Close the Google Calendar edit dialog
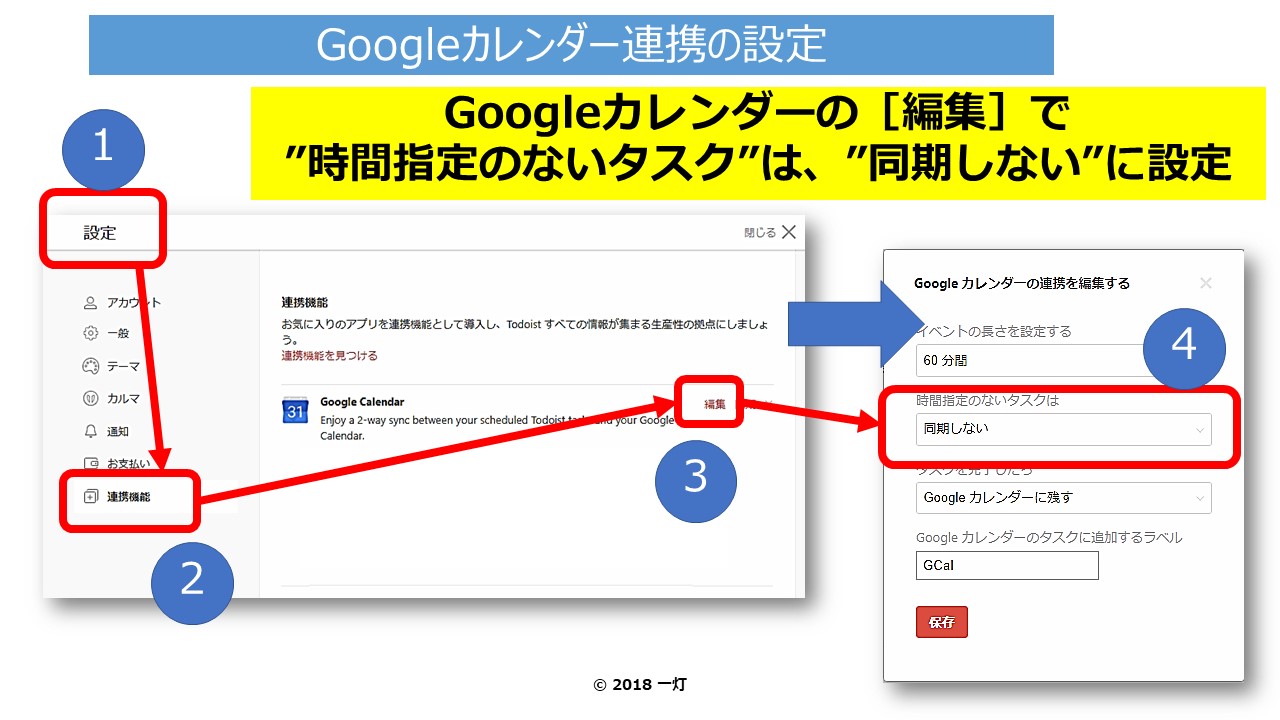Viewport: 1280px width, 720px height. (1206, 283)
